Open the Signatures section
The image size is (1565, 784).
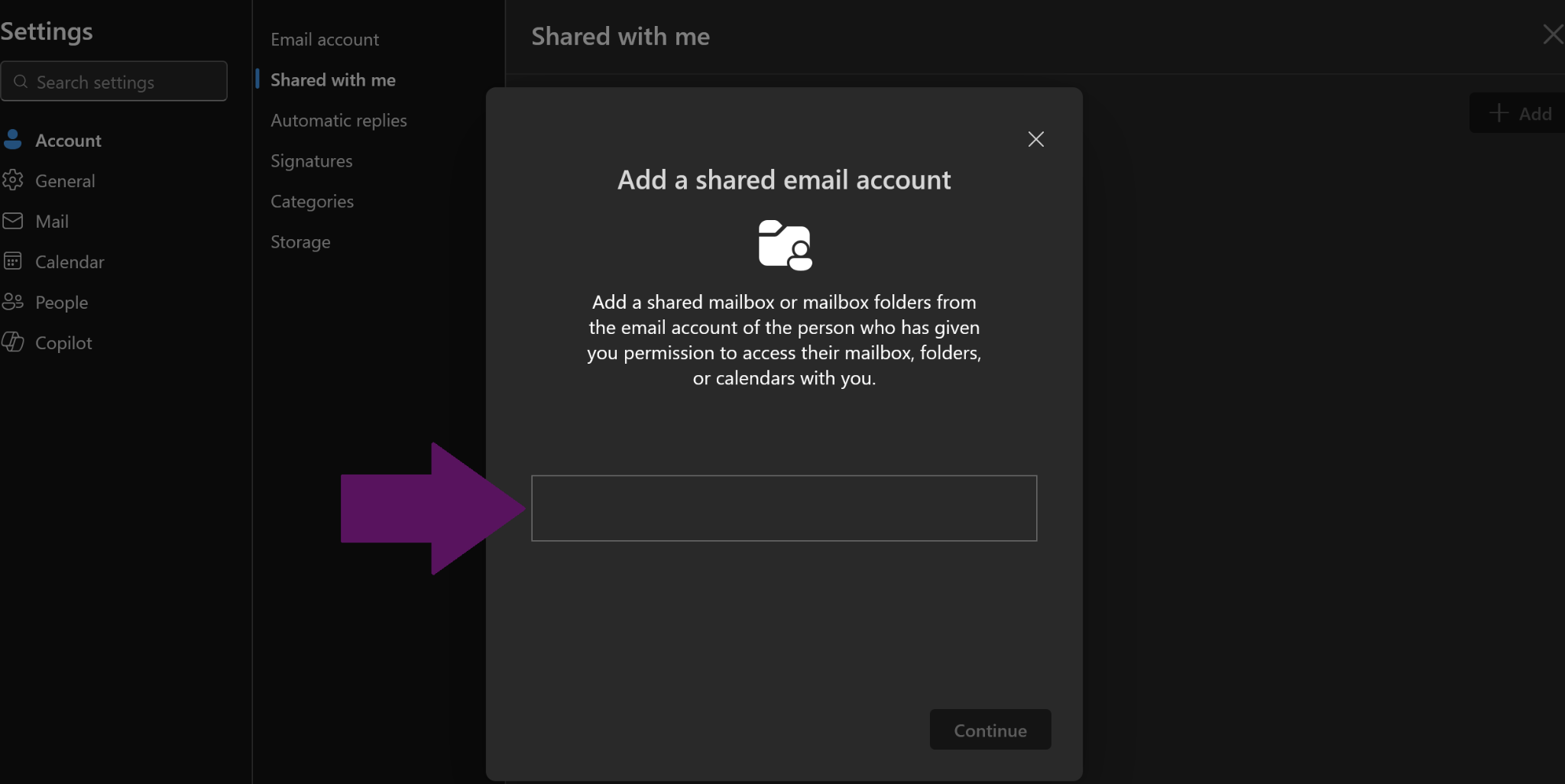coord(311,161)
